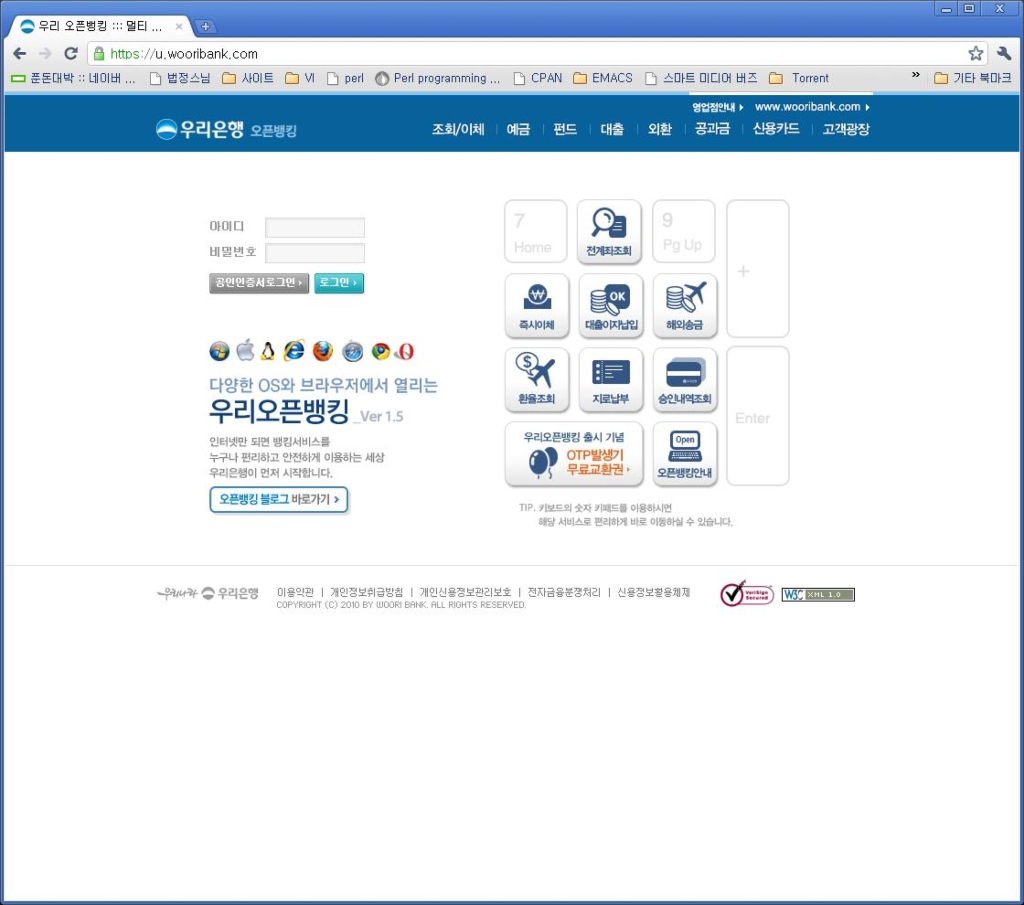Click the 공인인증서로그인 button
Screen dimensions: 1024x905
tap(259, 283)
